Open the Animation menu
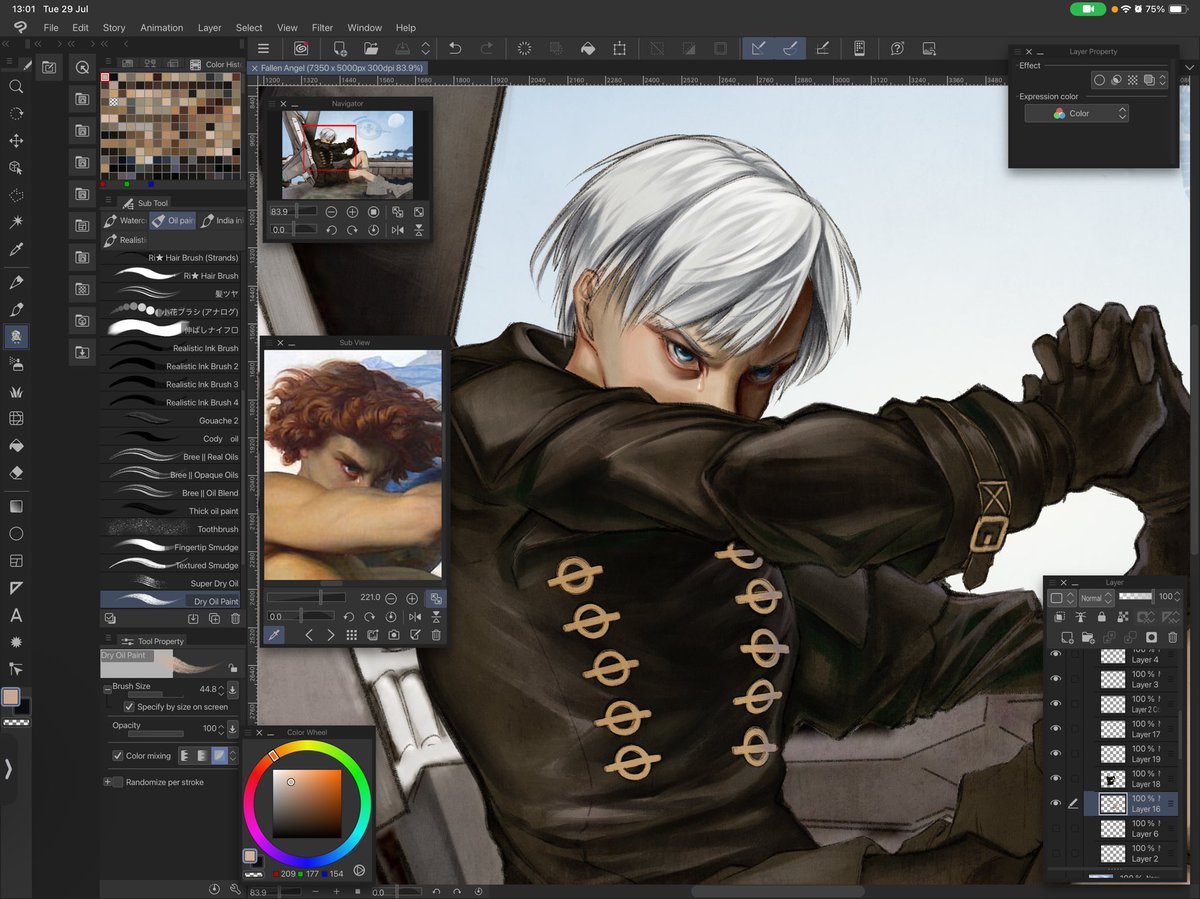Image resolution: width=1200 pixels, height=899 pixels. point(162,28)
